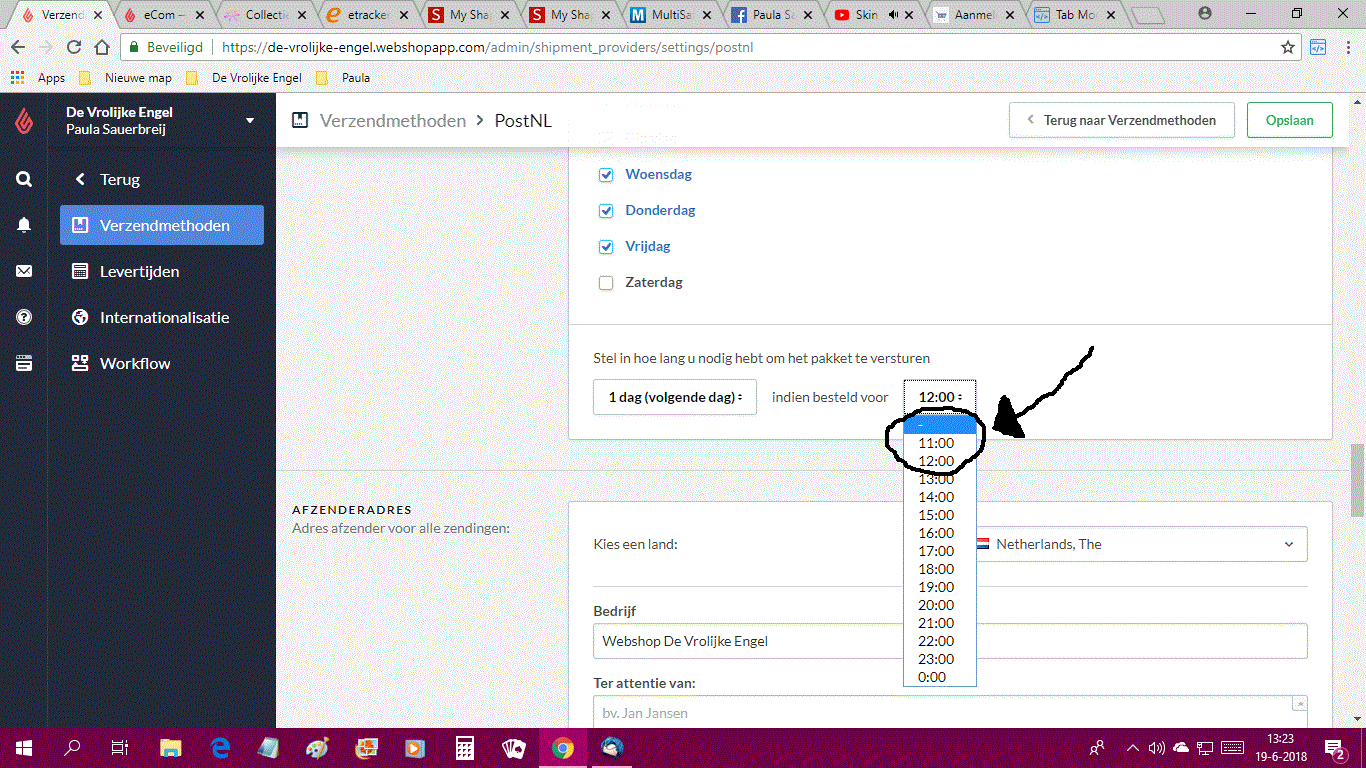Click the 'Ter attentie van' input field
This screenshot has height=768, width=1366.
point(950,712)
